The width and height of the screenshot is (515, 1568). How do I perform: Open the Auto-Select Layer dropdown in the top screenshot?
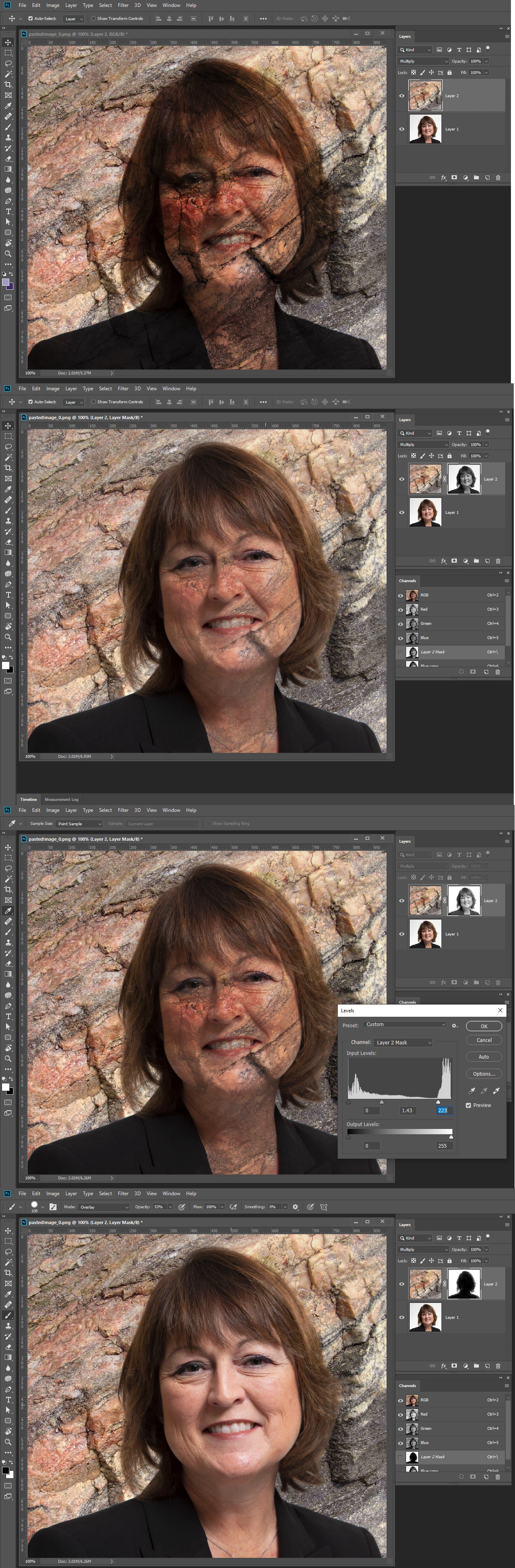click(74, 18)
